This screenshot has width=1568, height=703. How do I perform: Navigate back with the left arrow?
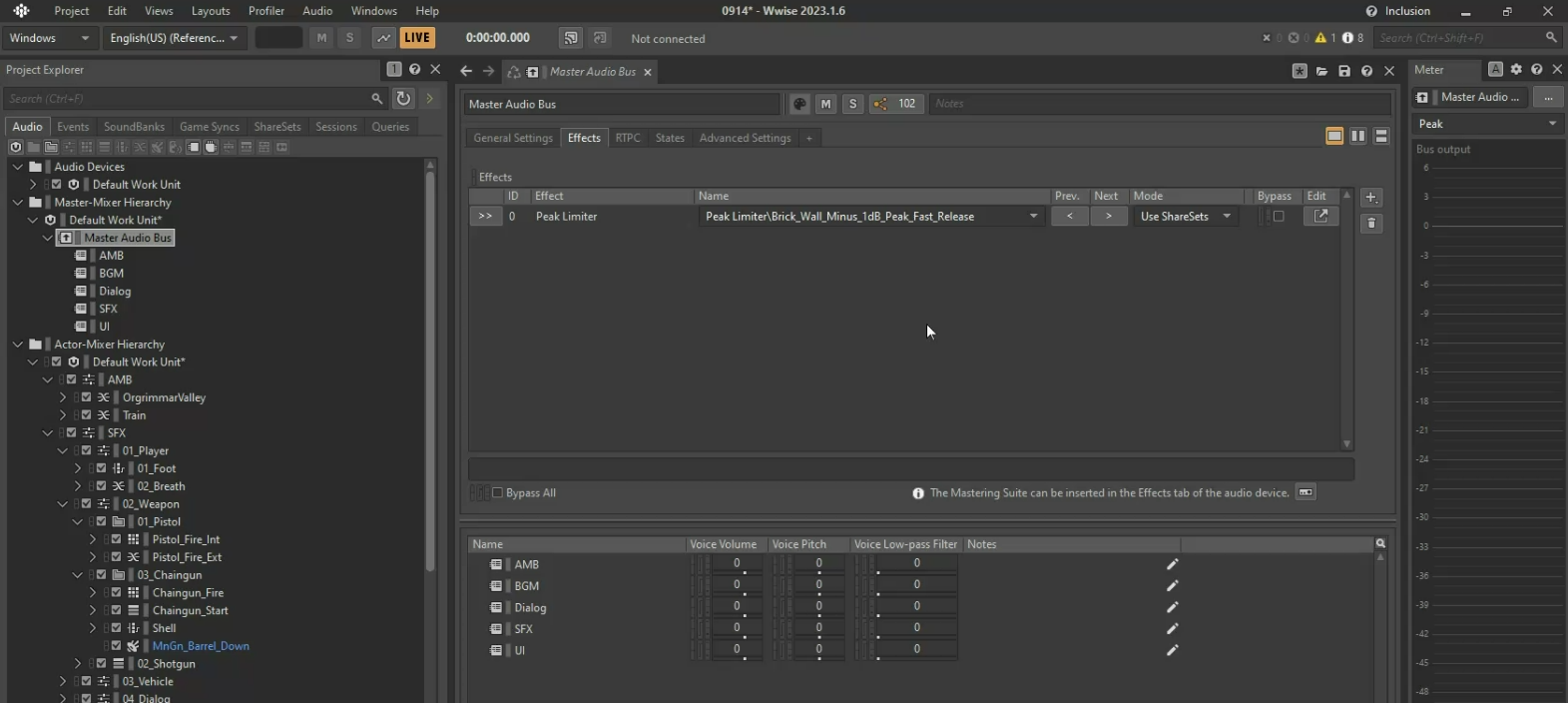coord(466,71)
